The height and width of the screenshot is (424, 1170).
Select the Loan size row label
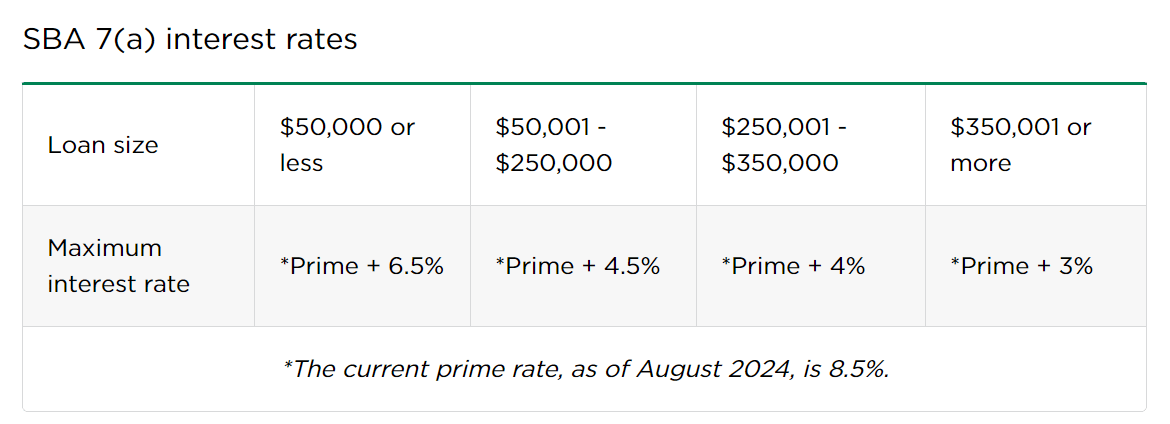tap(103, 146)
